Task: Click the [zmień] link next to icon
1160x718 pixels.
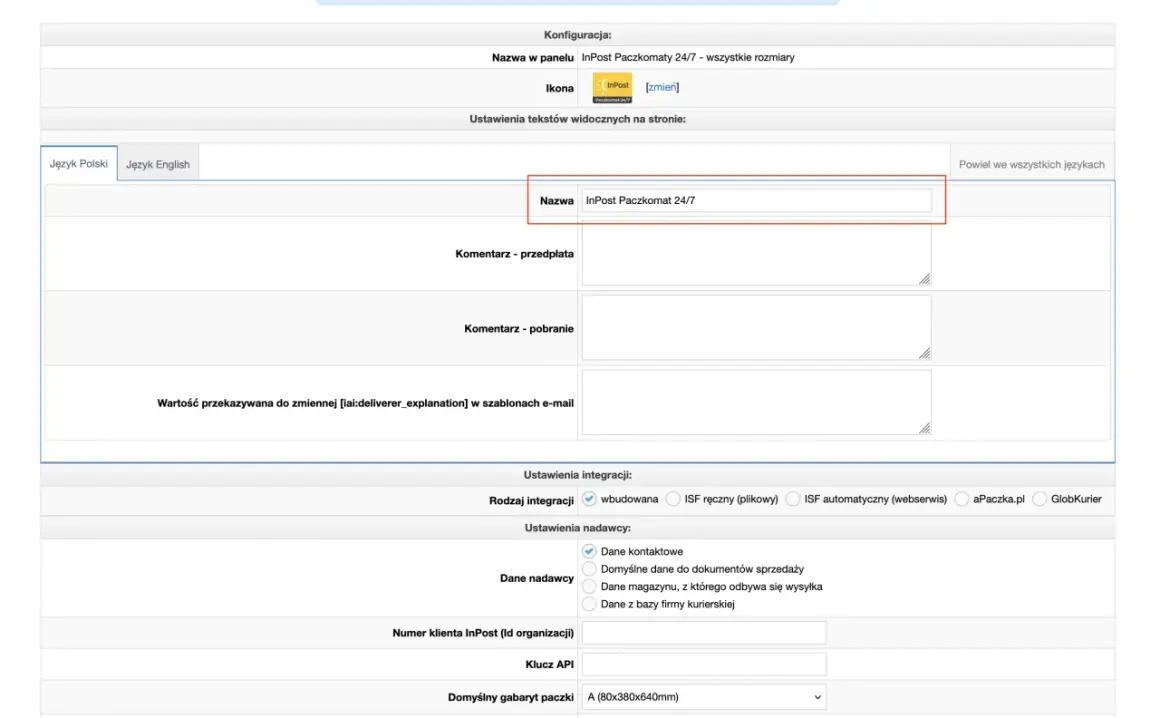Action: tap(662, 87)
